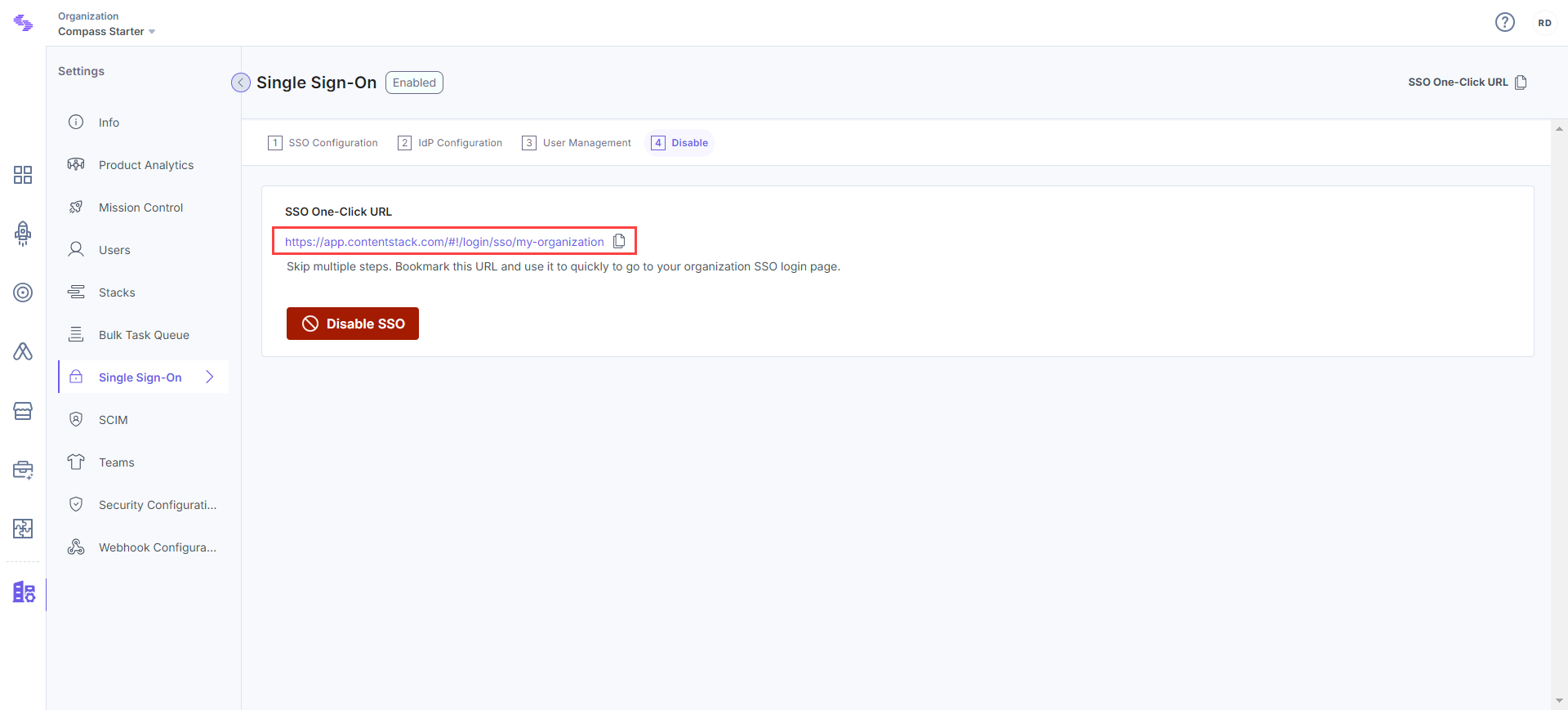
Task: Click the scrollbar up arrow
Action: click(x=1559, y=128)
